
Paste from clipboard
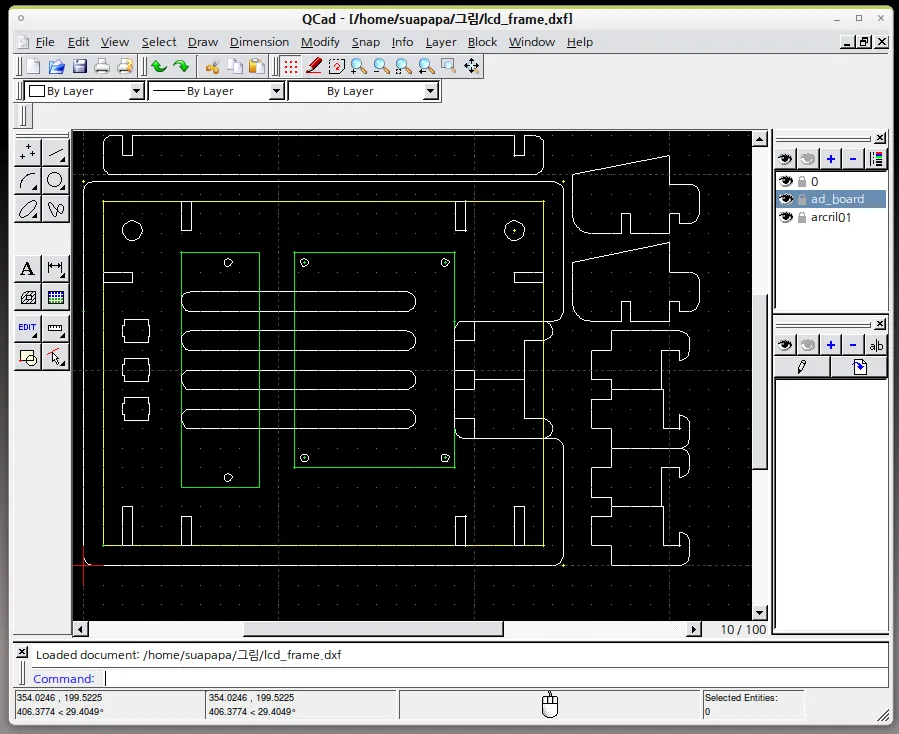(257, 66)
